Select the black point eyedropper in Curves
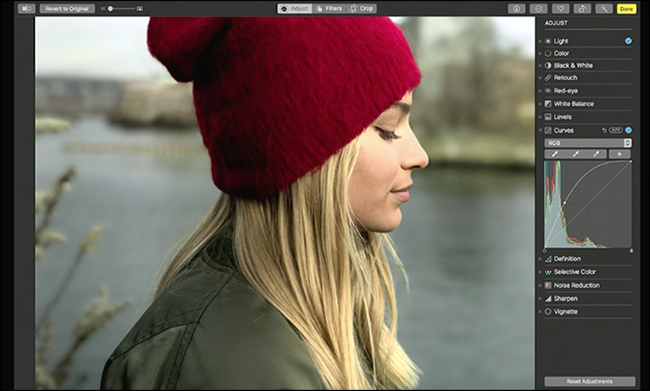The width and height of the screenshot is (650, 391). click(x=555, y=154)
